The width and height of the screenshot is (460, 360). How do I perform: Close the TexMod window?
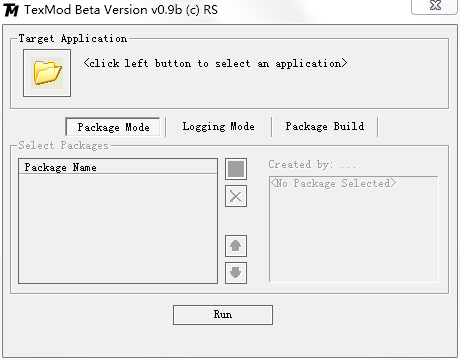tap(435, 6)
